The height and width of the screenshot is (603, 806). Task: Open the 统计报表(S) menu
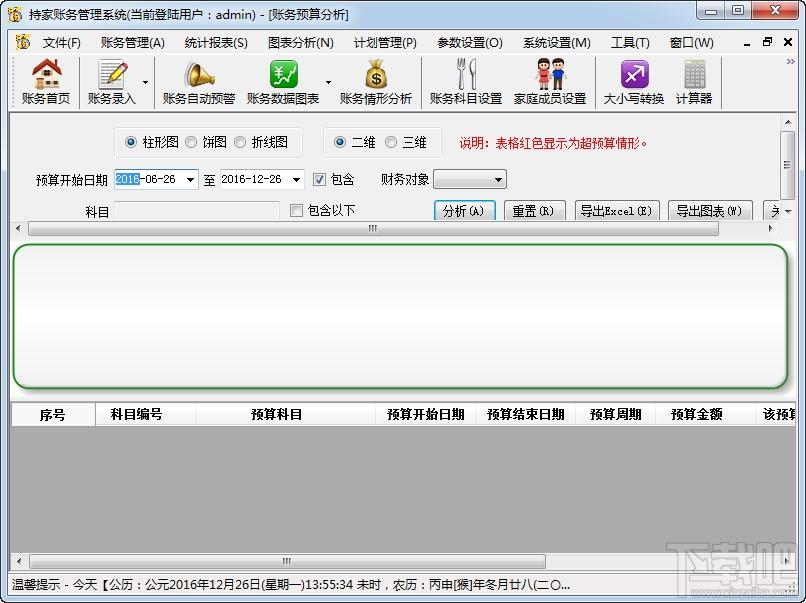(216, 43)
